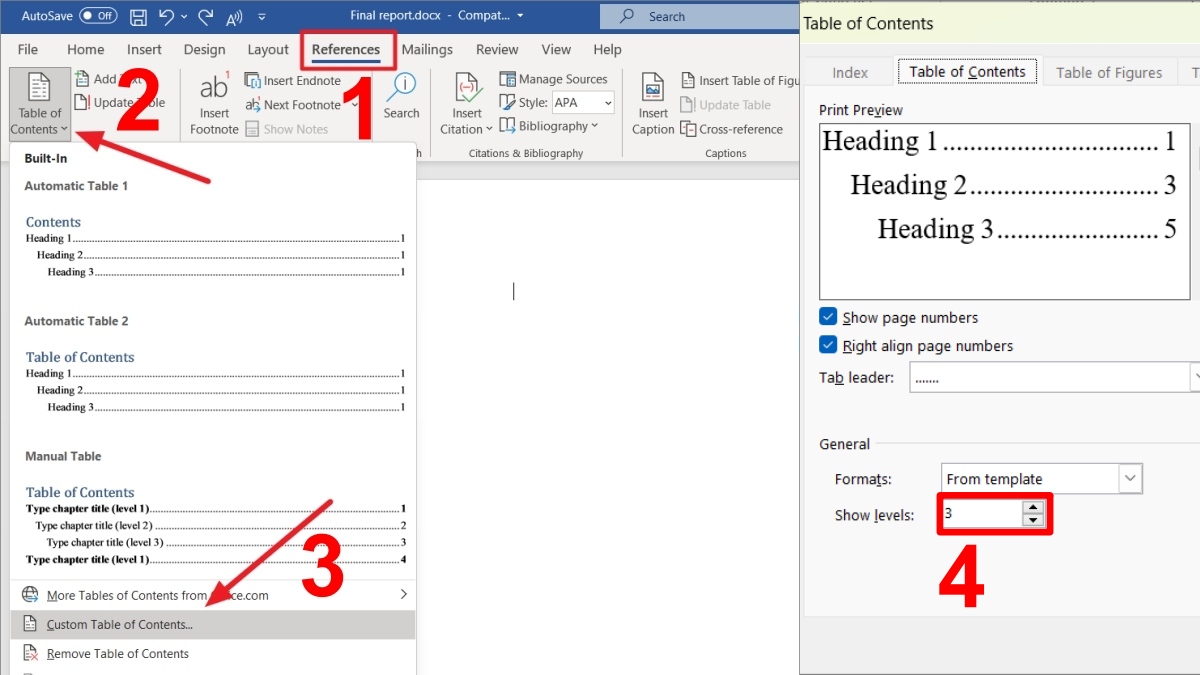Select the References ribbon tab
This screenshot has height=675, width=1200.
[346, 50]
